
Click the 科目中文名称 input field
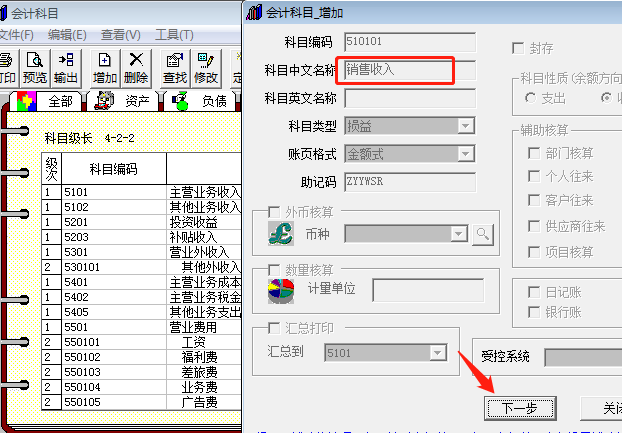pyautogui.click(x=410, y=70)
